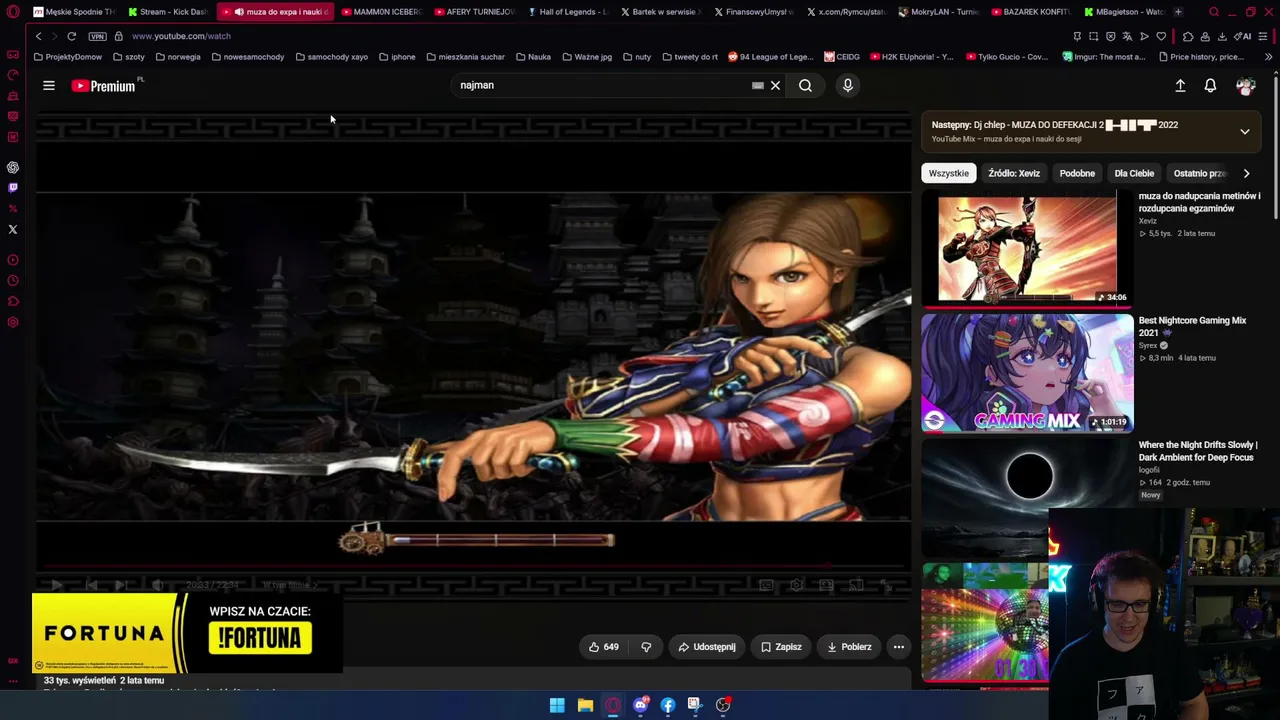The height and width of the screenshot is (720, 1280).
Task: Like the video with 649 likes
Action: [604, 647]
